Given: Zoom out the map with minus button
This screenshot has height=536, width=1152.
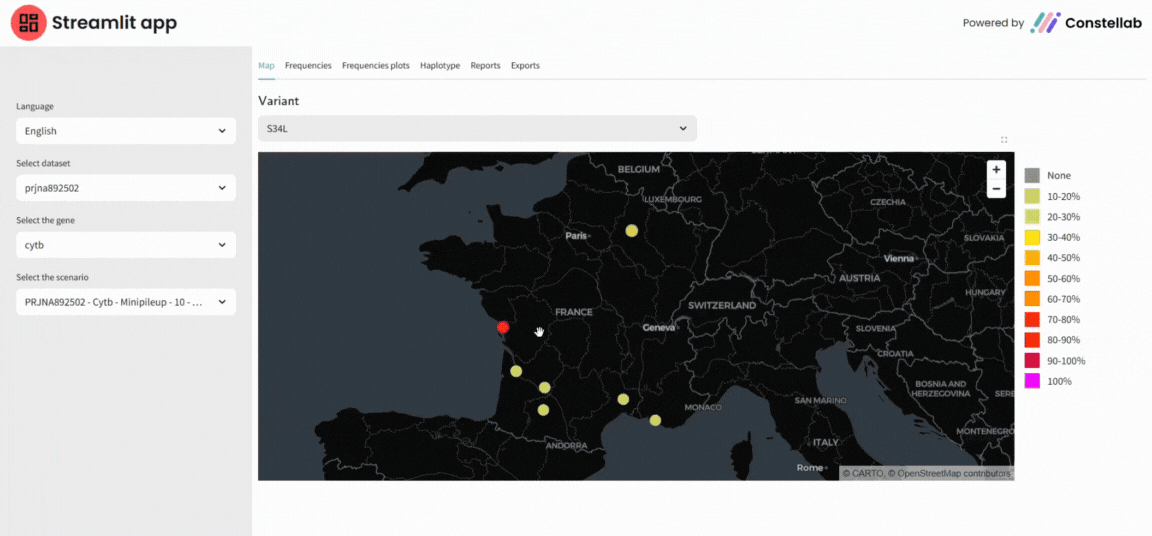Looking at the screenshot, I should pyautogui.click(x=996, y=188).
